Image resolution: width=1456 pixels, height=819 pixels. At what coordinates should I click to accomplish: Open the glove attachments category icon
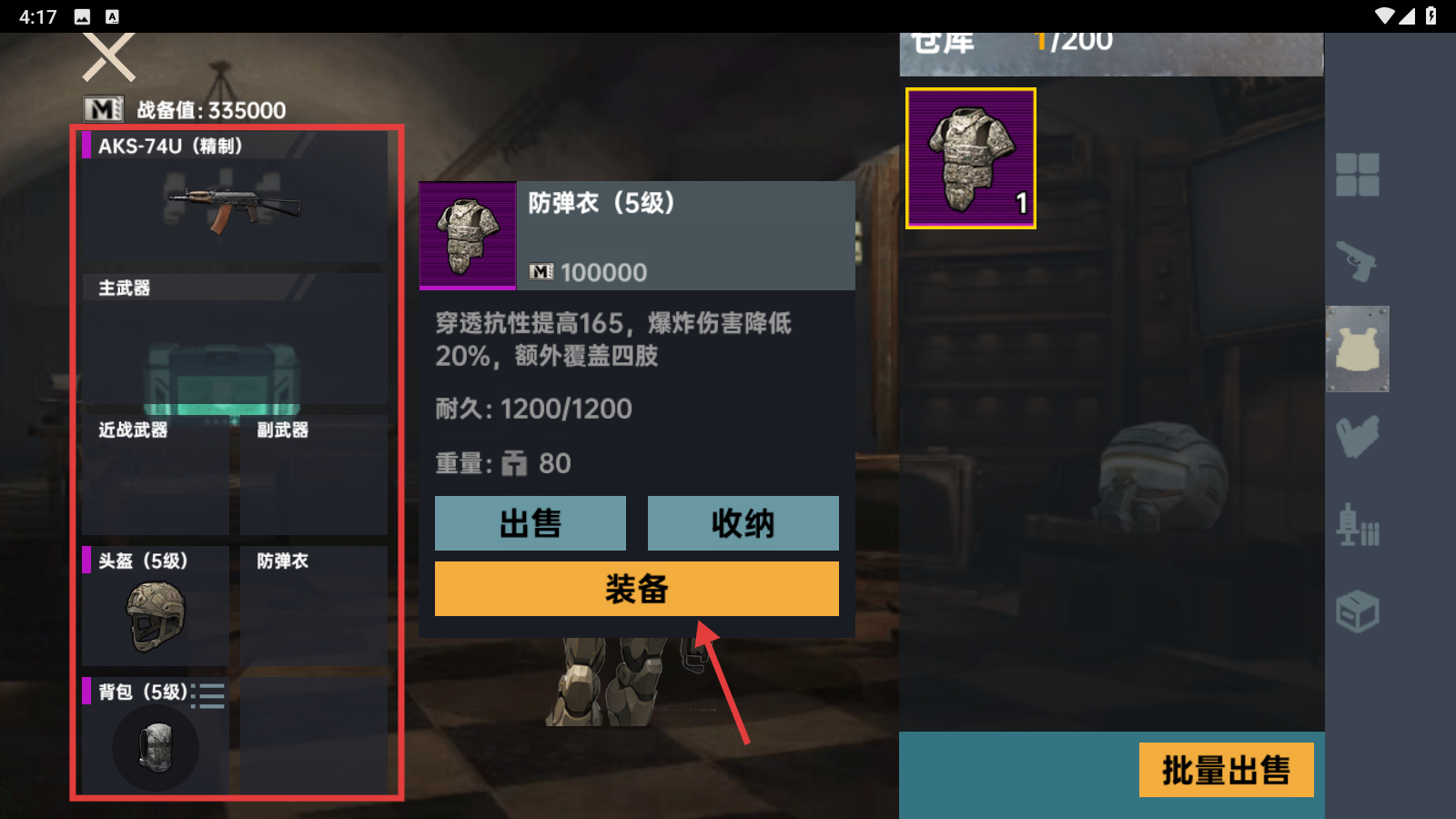click(x=1357, y=436)
